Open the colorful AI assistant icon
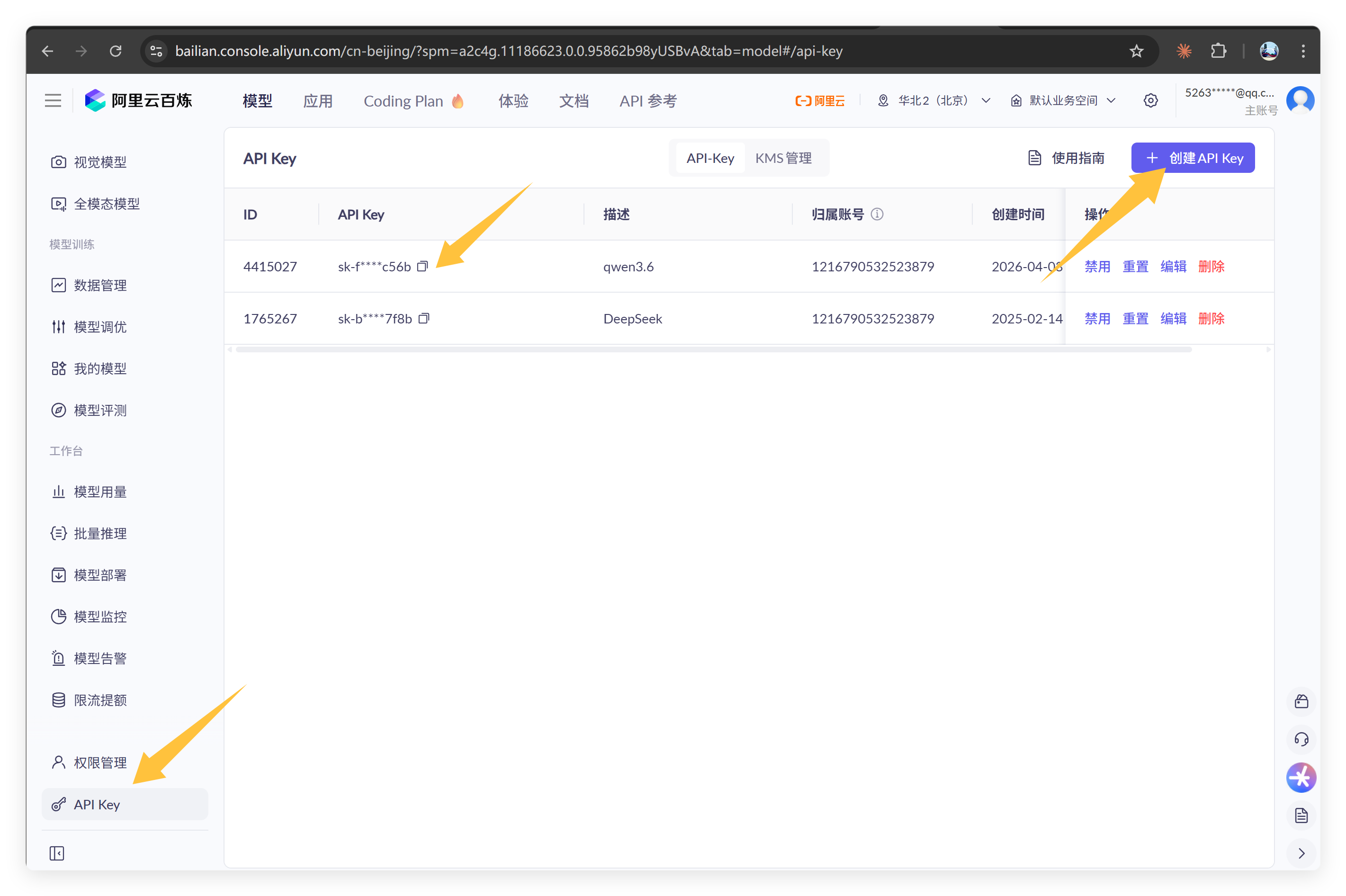Viewport: 1346px width, 896px height. (1301, 778)
